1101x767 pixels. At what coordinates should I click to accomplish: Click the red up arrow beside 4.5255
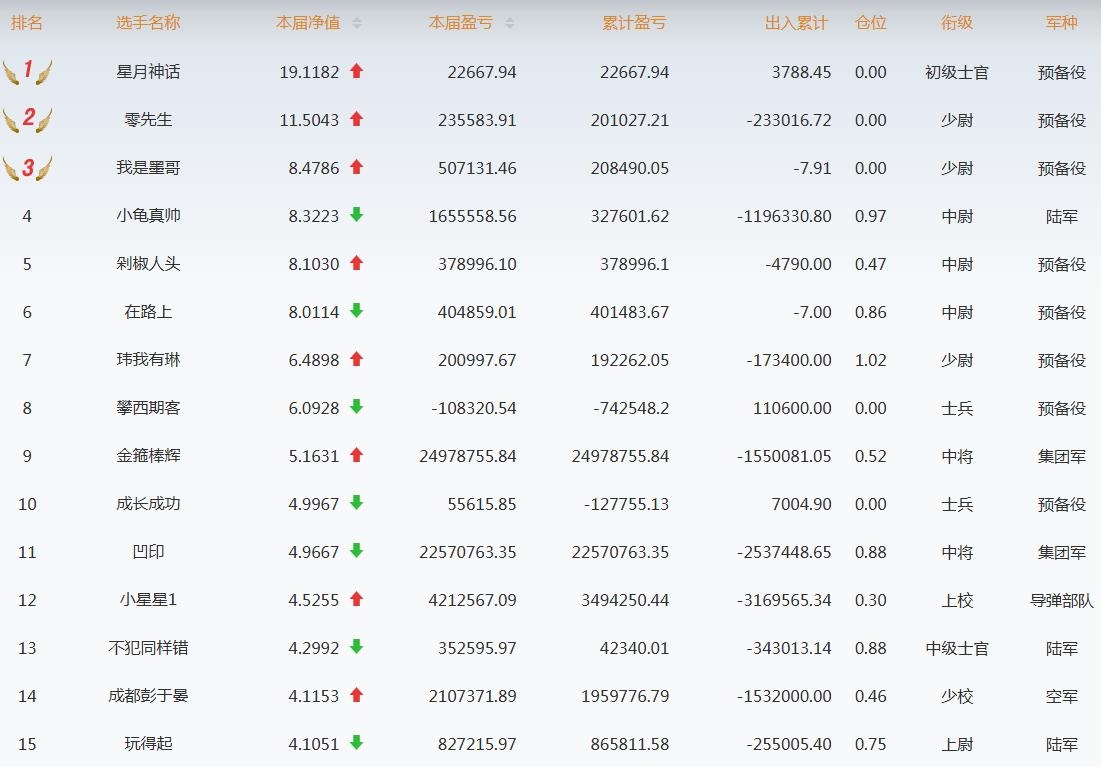pos(357,599)
